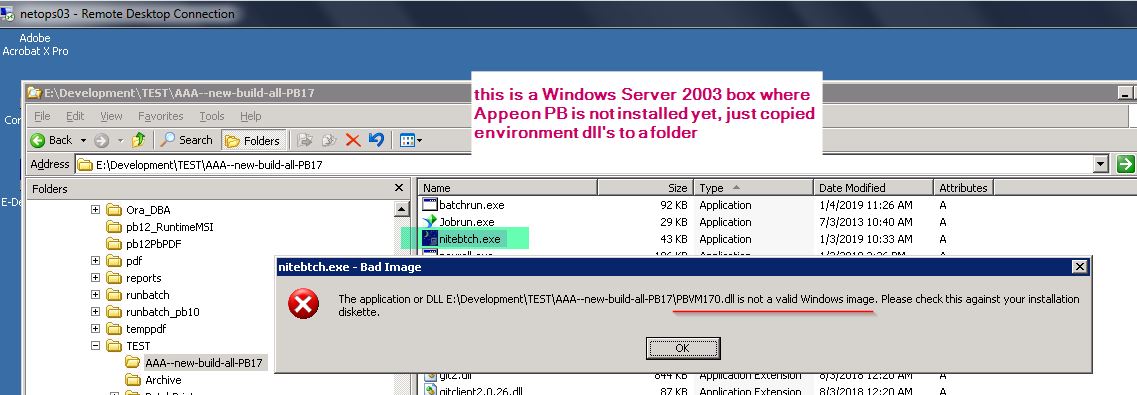Click OK in the Bad Image dialog
This screenshot has width=1137, height=395.
(682, 348)
